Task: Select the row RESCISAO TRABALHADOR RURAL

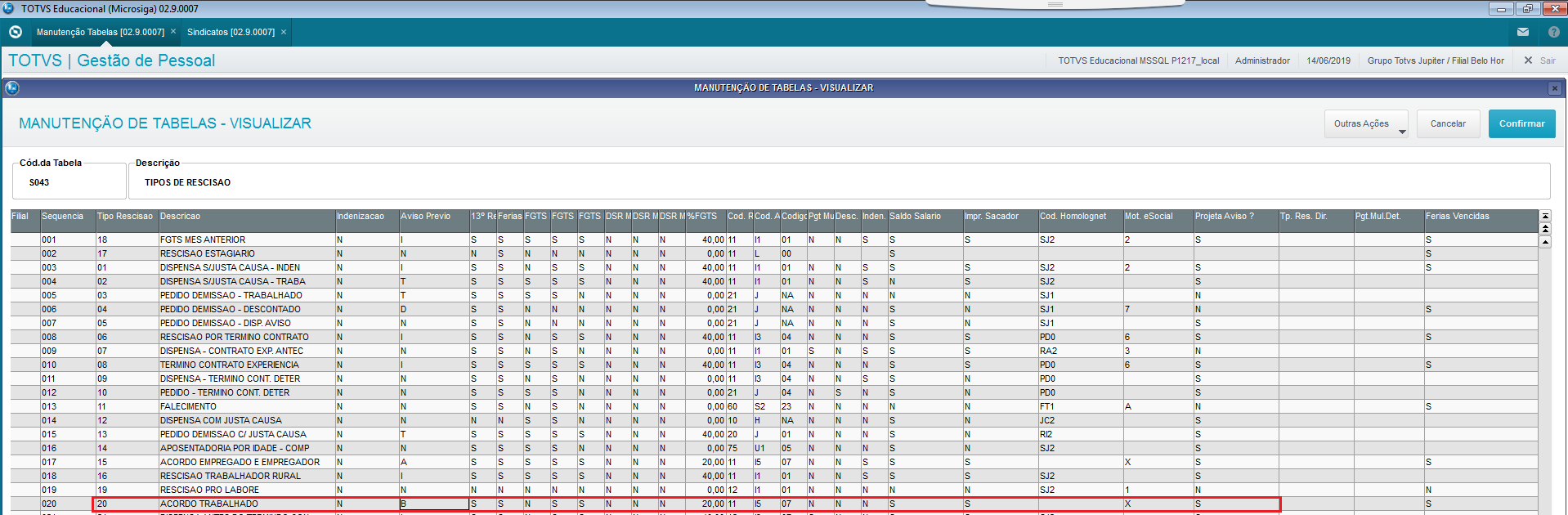Action: click(x=774, y=476)
